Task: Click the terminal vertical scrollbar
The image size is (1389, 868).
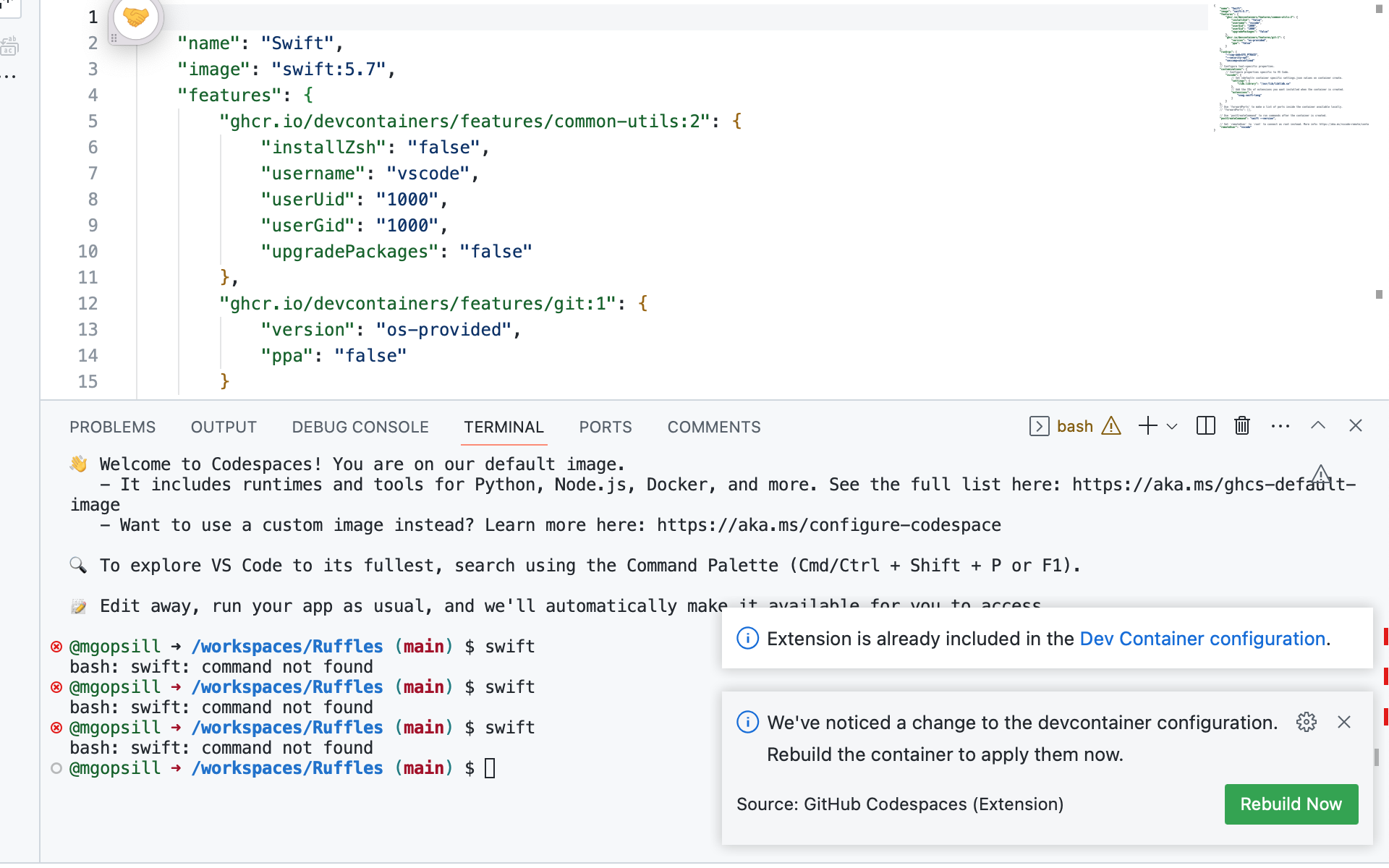Action: click(x=1377, y=757)
